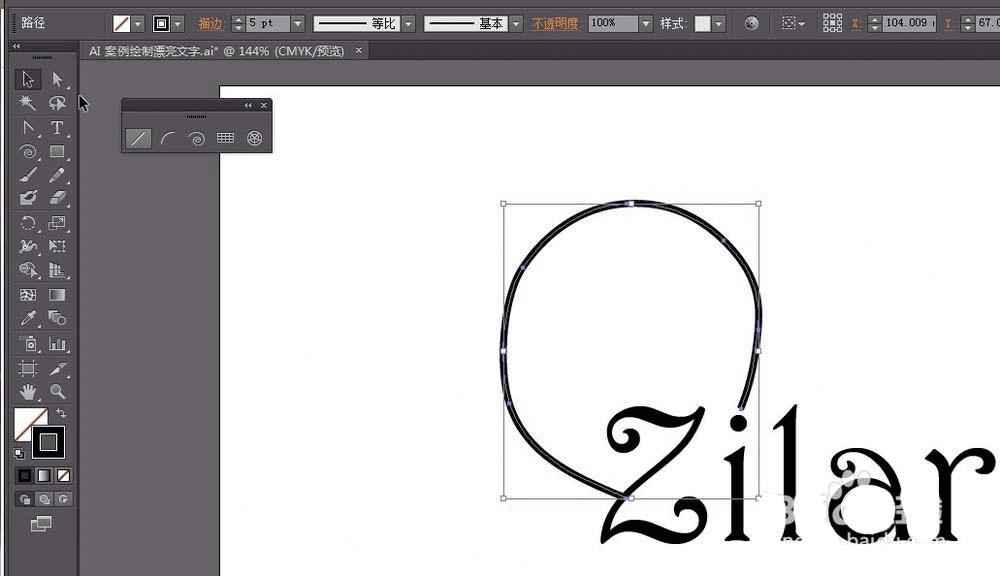Open Recolor Artwork from the control bar
This screenshot has height=576, width=1000.
pyautogui.click(x=751, y=24)
